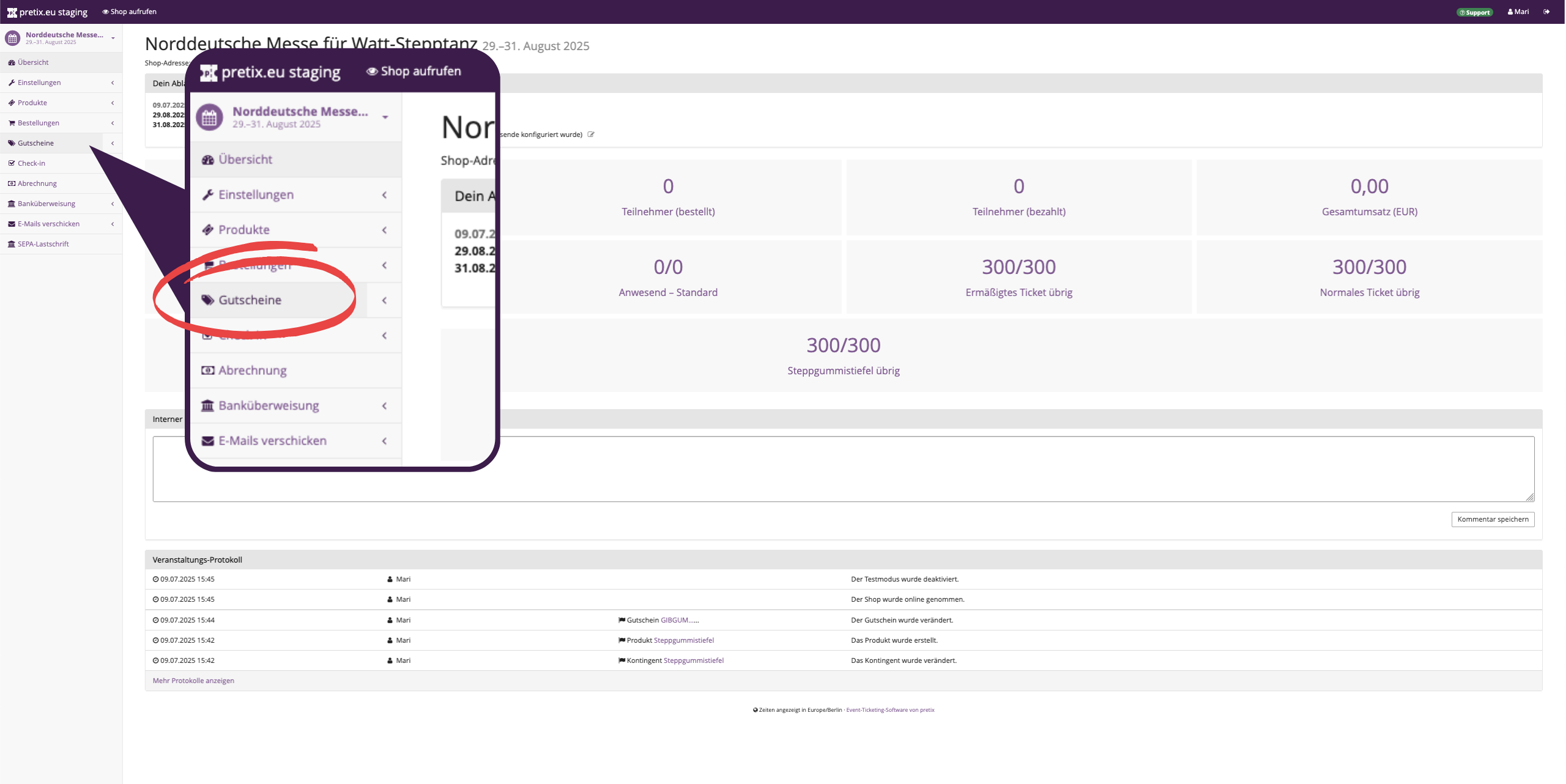Click the eye icon beside small 'Shop aufrufen'
Screen dimensions: 1566x784
pos(105,12)
